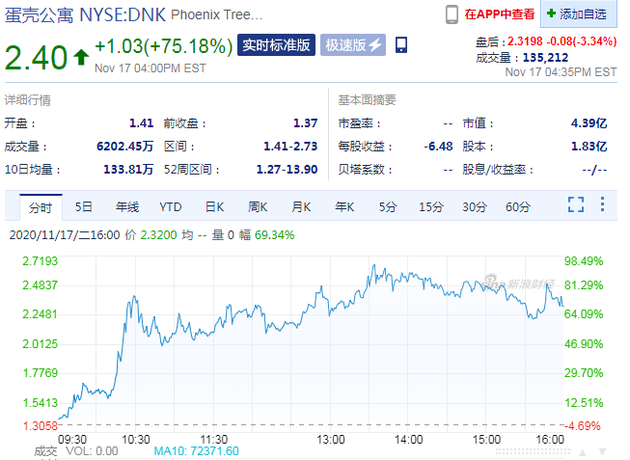Click the -4.69% percent axis label
The width and height of the screenshot is (630, 460).
tap(583, 425)
